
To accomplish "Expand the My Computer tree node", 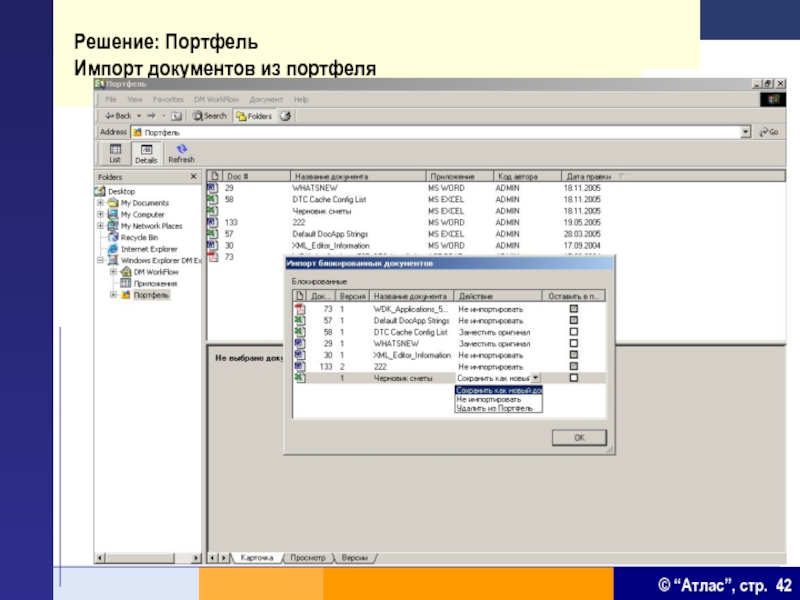I will [x=100, y=215].
